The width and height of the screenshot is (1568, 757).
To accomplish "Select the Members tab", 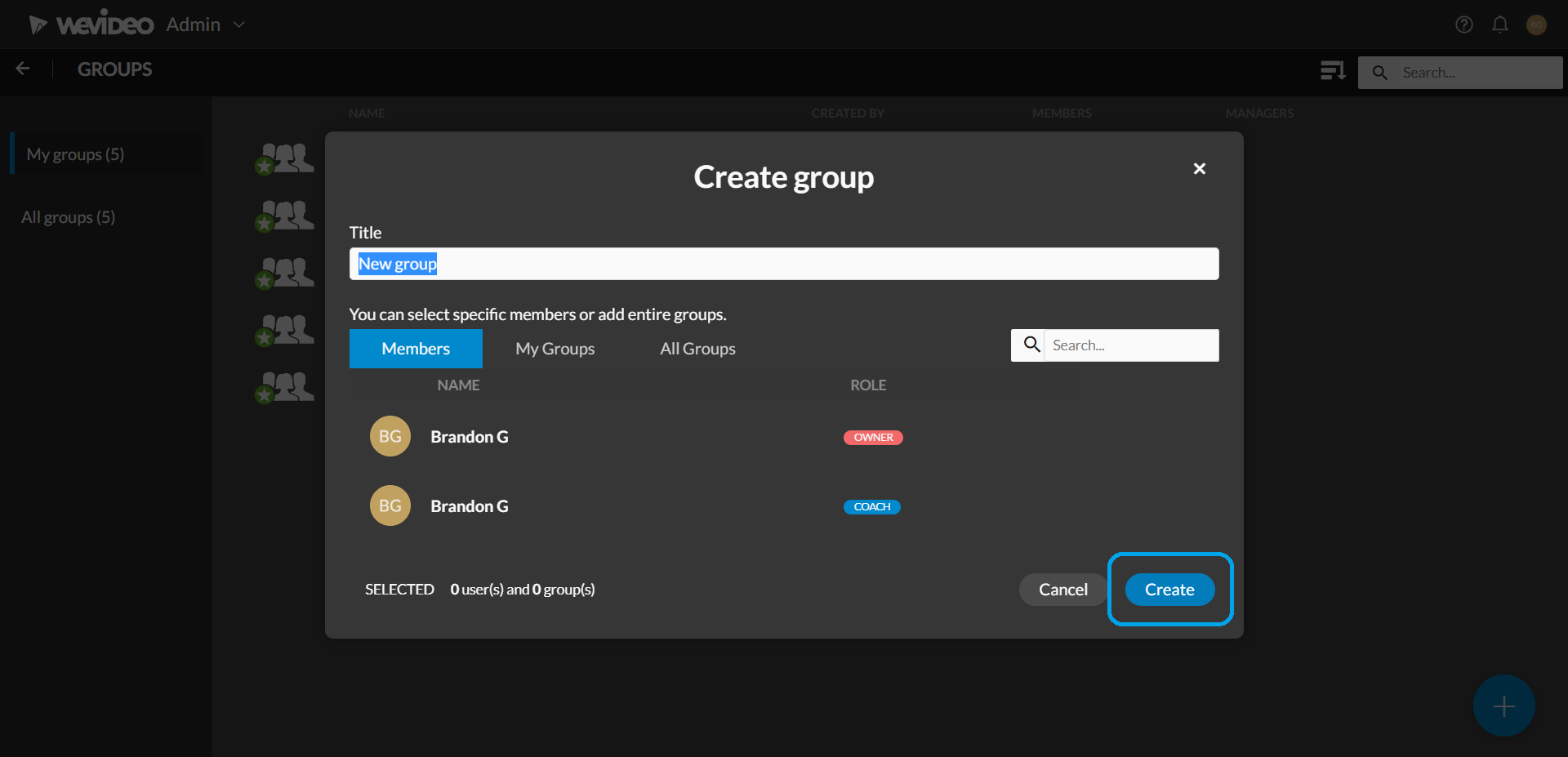I will click(x=416, y=349).
